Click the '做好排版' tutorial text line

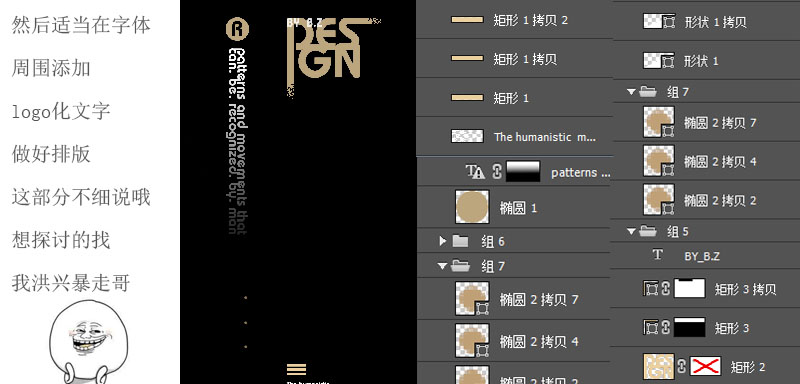[x=51, y=154]
